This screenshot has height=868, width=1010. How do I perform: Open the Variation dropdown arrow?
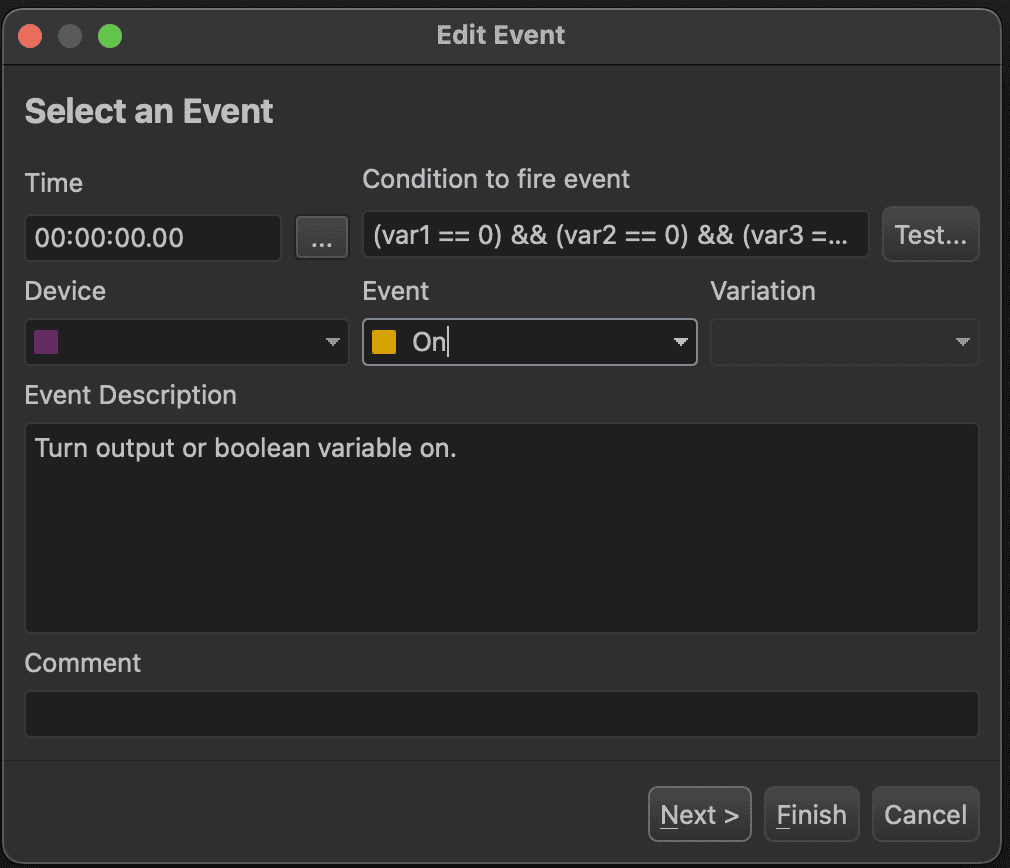962,343
